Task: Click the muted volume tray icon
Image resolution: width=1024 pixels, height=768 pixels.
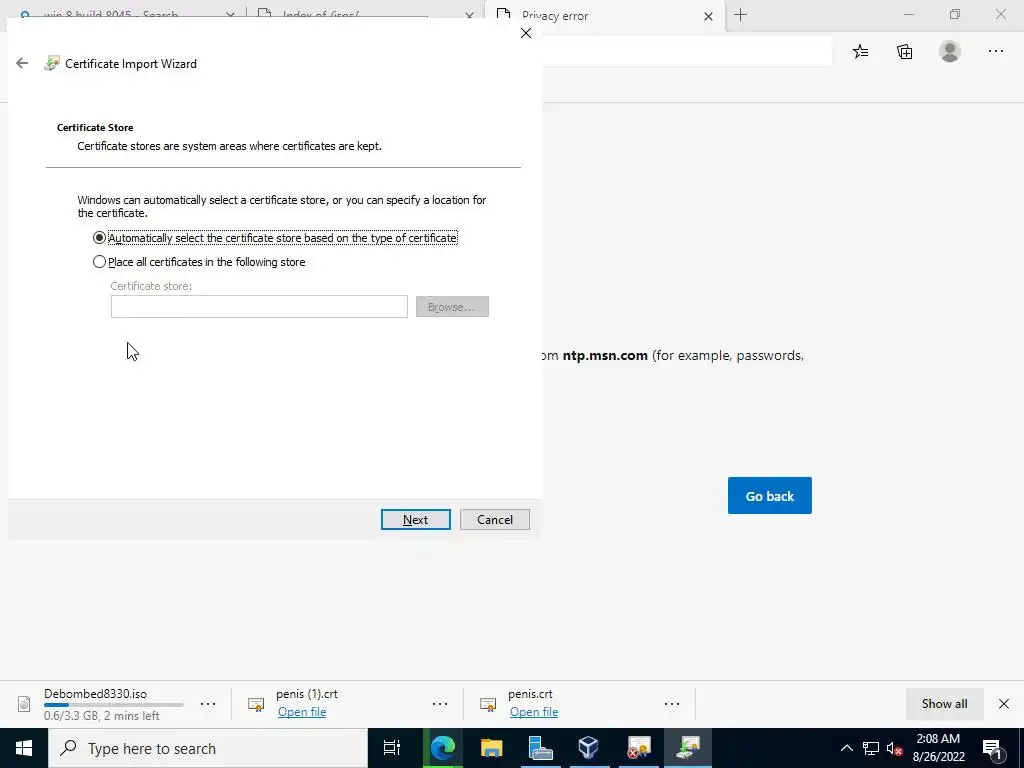Action: [x=895, y=748]
